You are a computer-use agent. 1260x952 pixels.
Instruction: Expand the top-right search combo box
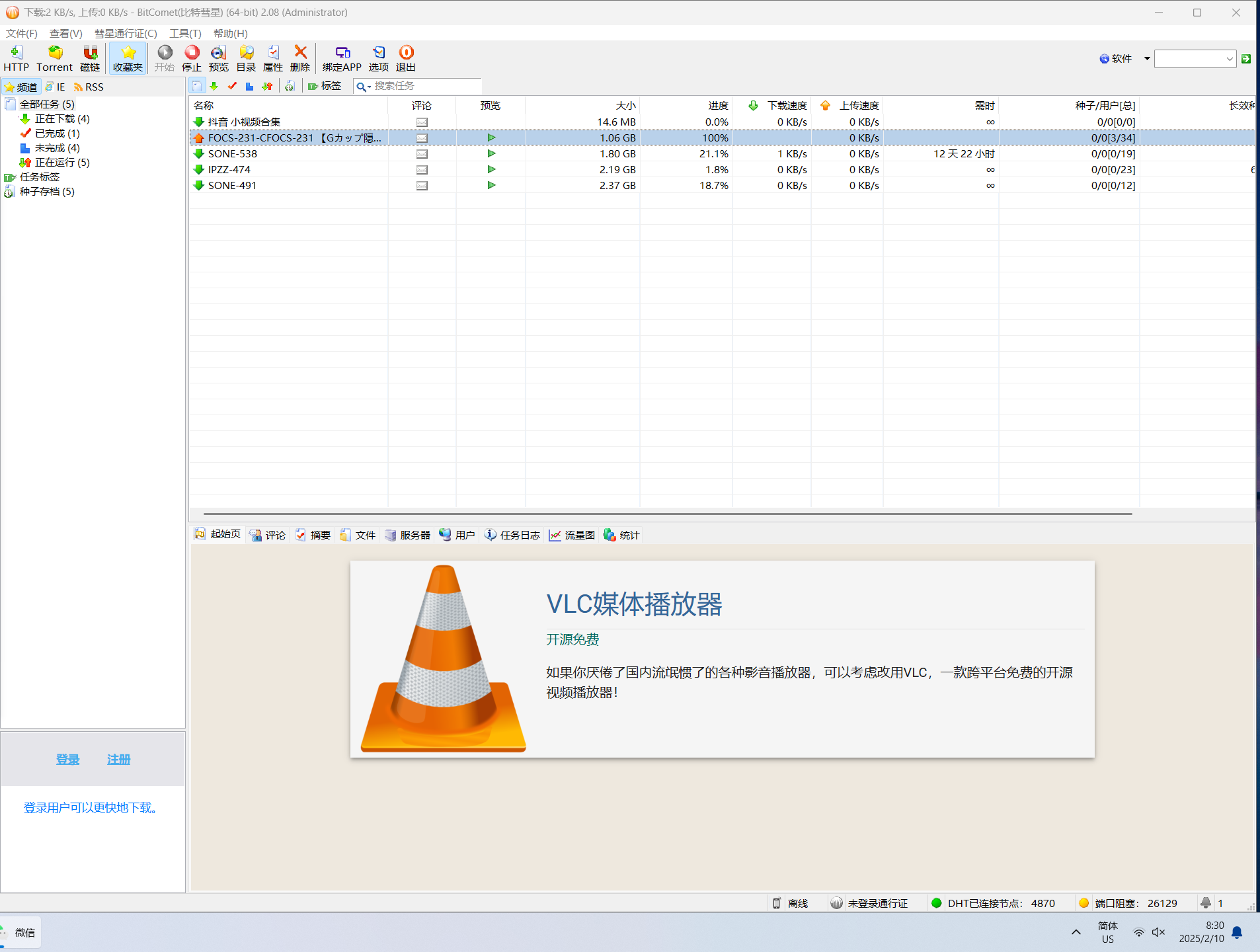[1230, 59]
